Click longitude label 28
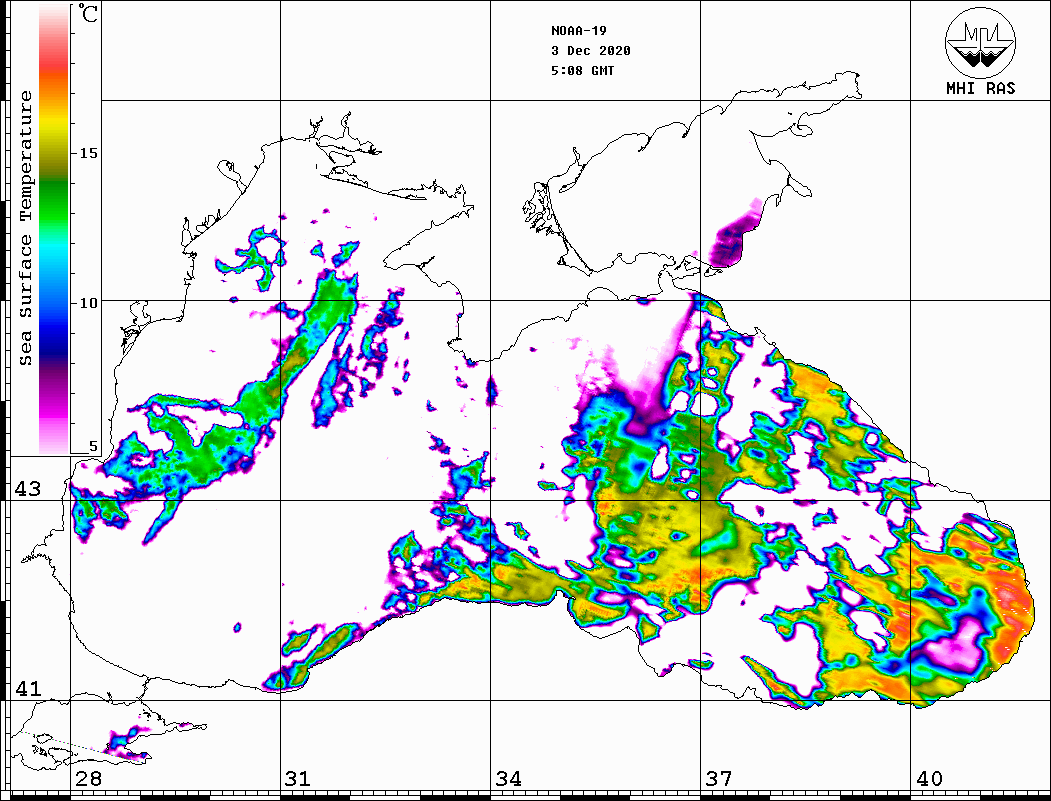This screenshot has height=801, width=1051. pos(88,779)
